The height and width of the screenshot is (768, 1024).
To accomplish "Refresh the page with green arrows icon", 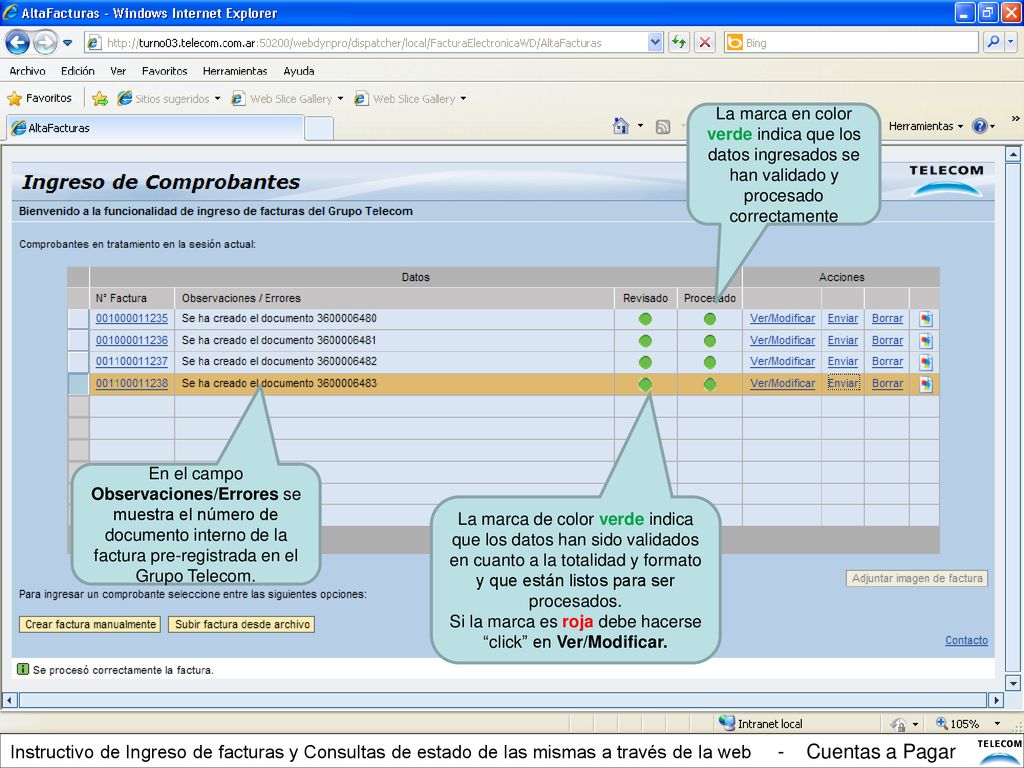I will pyautogui.click(x=679, y=43).
